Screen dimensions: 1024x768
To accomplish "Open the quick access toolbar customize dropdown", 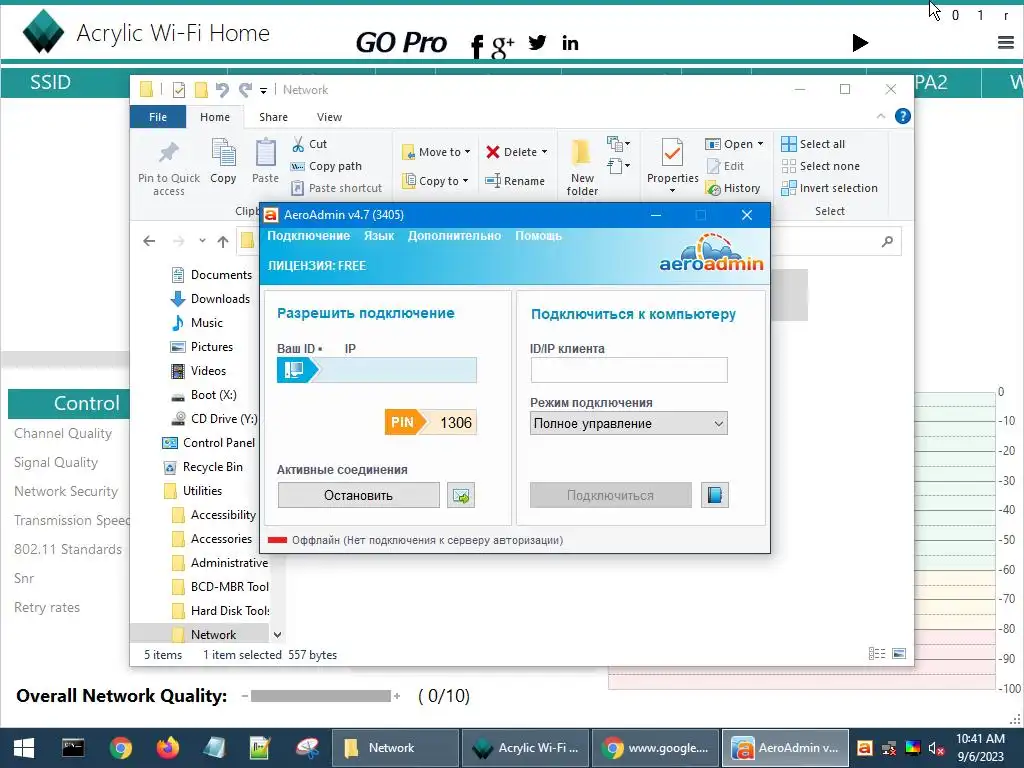I will (263, 90).
